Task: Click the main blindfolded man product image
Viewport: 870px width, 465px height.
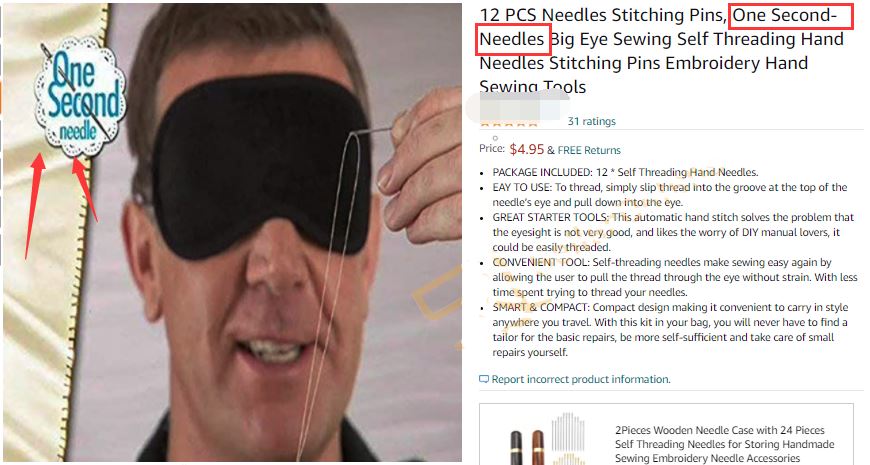Action: (x=232, y=232)
